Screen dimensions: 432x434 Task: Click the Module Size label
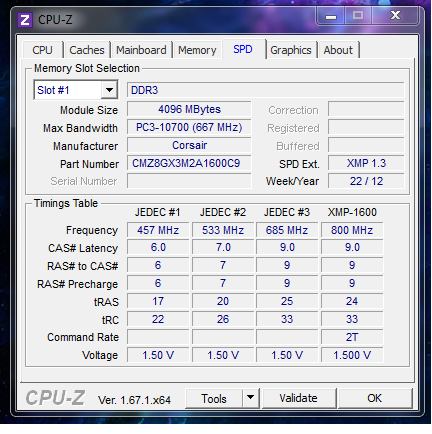pyautogui.click(x=89, y=110)
